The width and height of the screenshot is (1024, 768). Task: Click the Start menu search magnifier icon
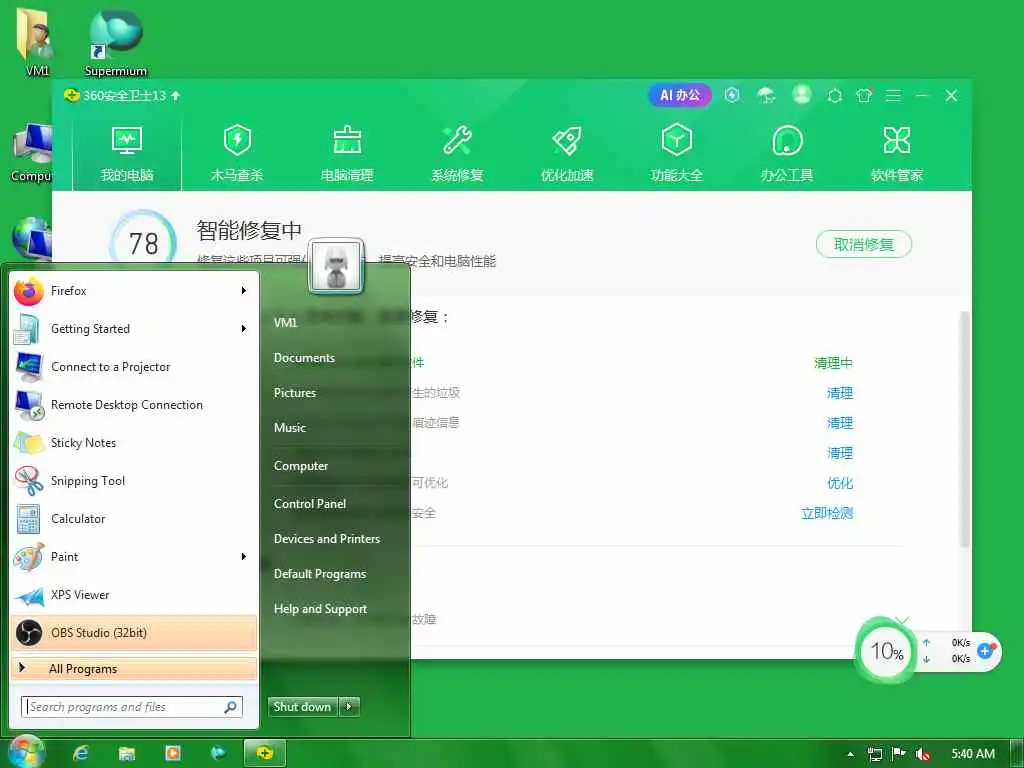(231, 707)
